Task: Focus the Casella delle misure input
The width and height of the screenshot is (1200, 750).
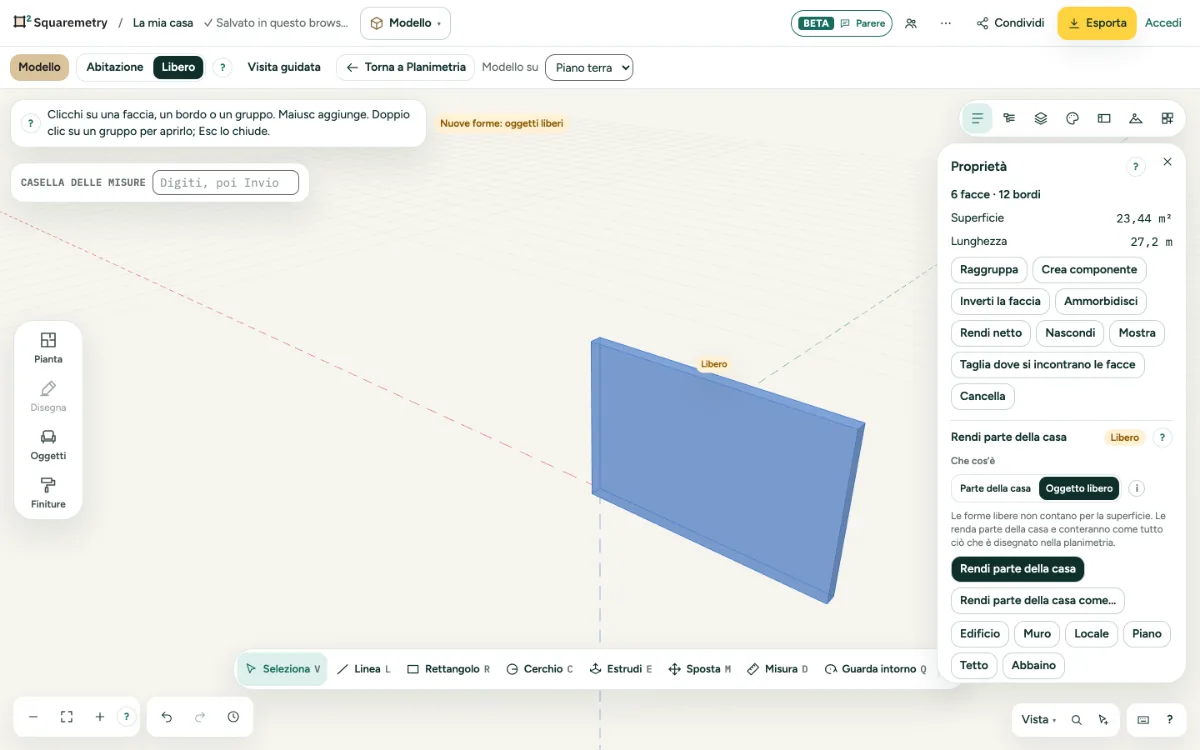Action: click(225, 183)
